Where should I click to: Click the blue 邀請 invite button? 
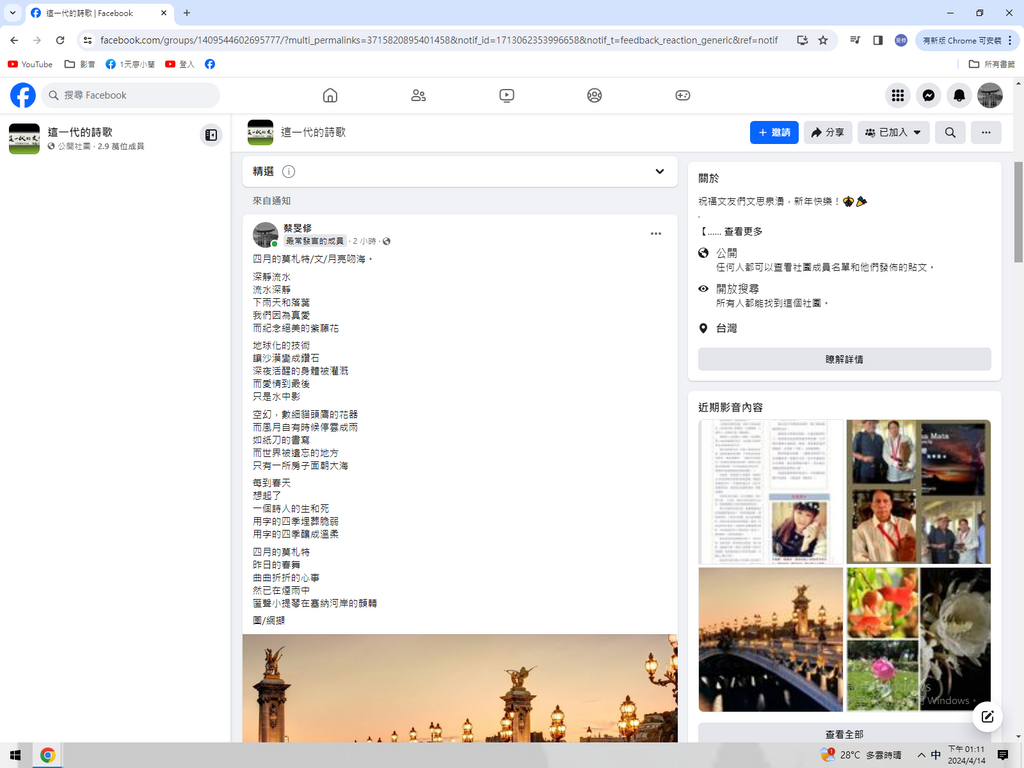tap(773, 132)
